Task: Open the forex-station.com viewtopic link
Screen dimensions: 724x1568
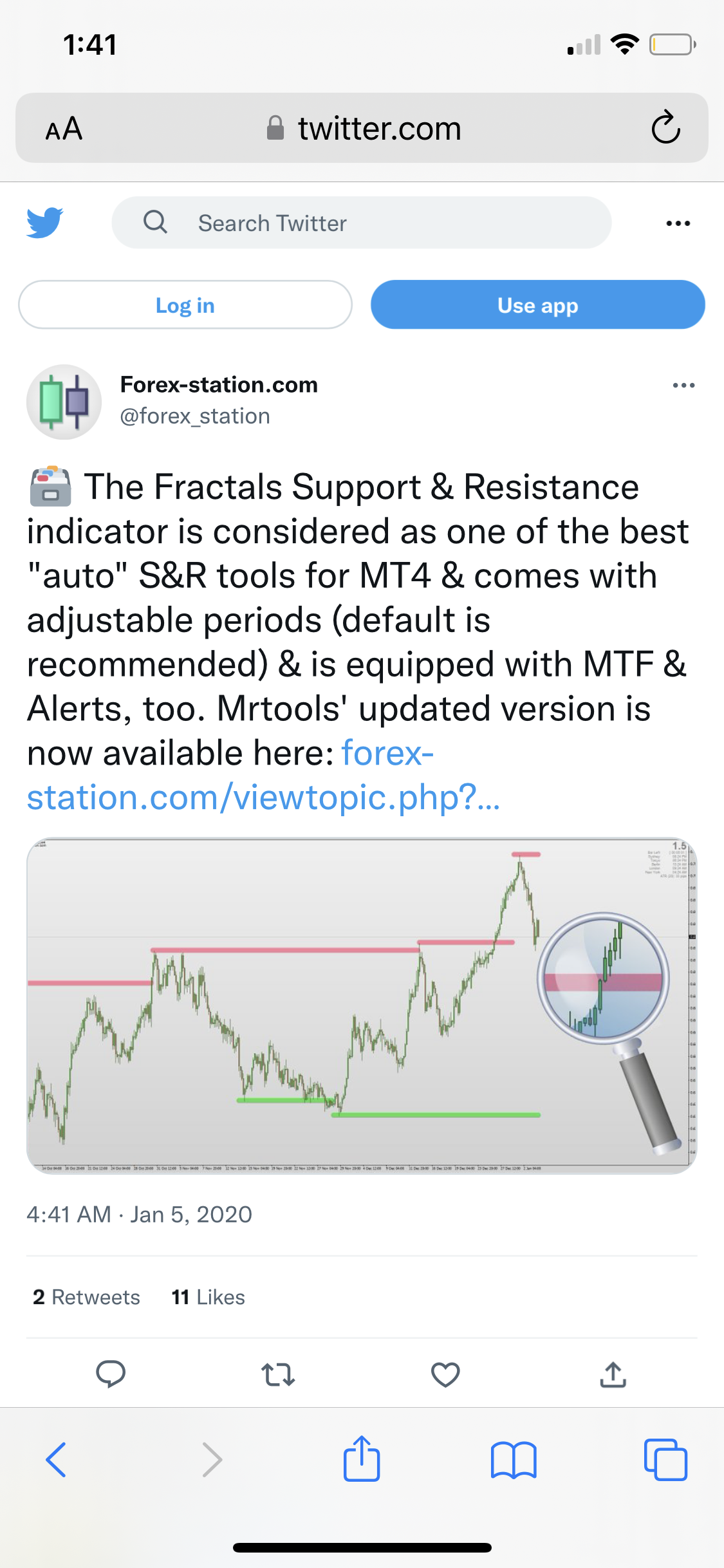Action: 263,798
